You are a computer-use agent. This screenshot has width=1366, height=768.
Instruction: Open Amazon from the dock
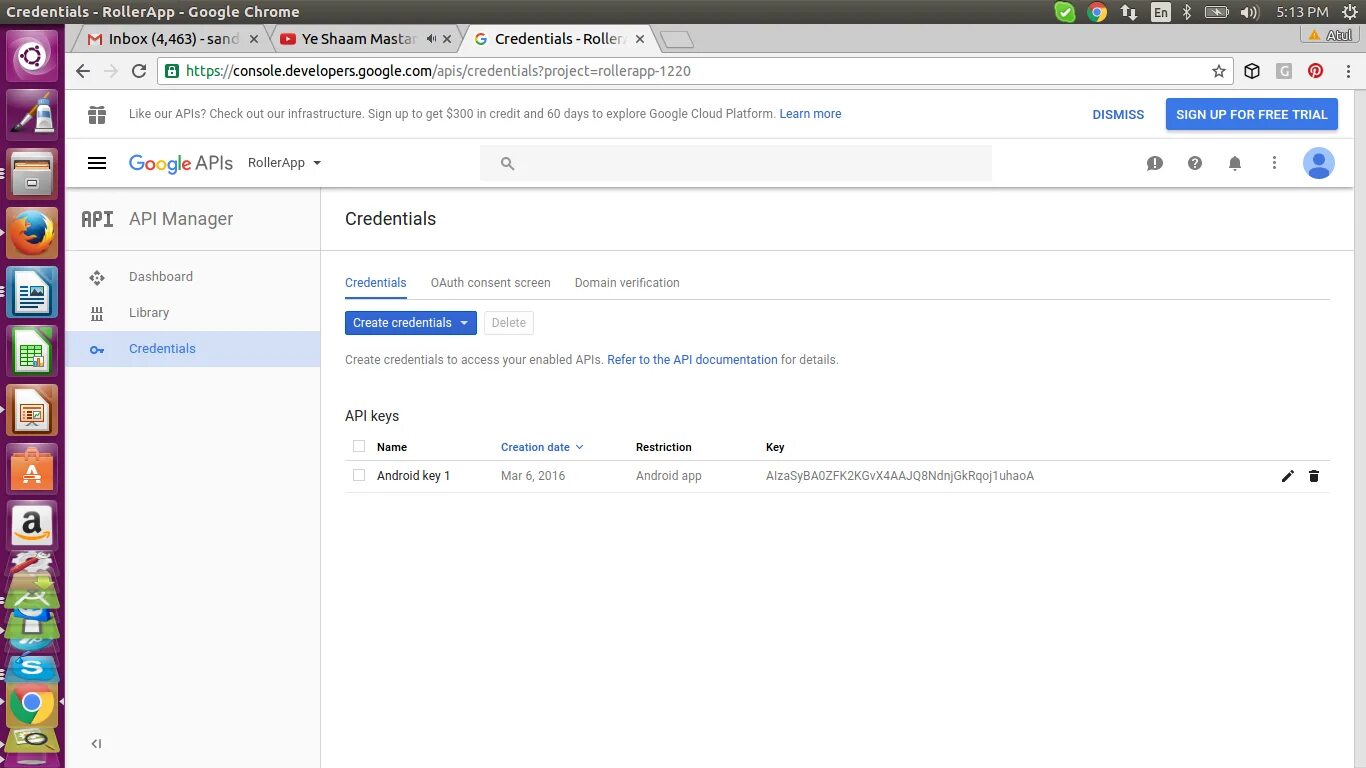point(32,524)
